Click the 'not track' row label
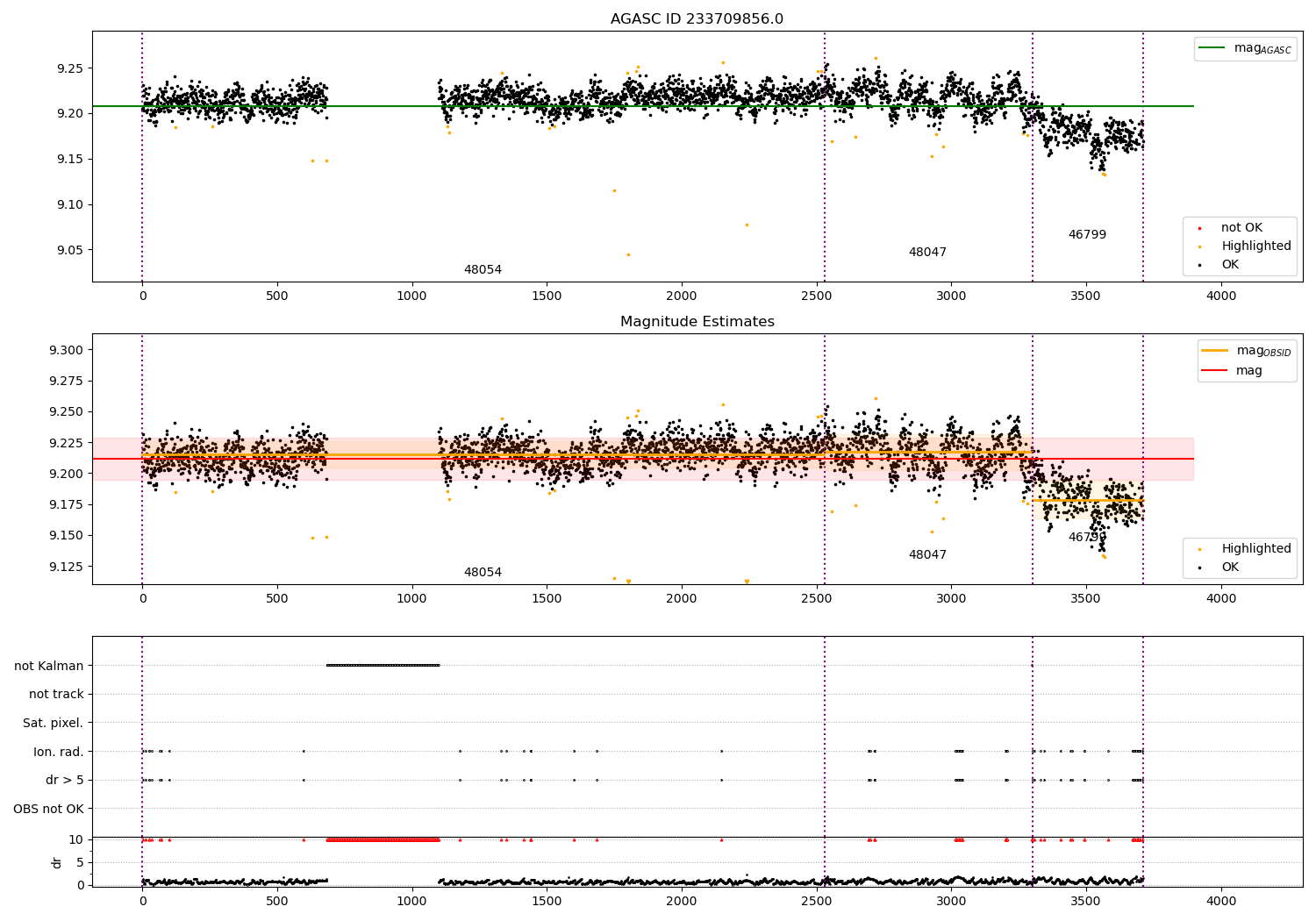This screenshot has height=921, width=1316. (56, 694)
